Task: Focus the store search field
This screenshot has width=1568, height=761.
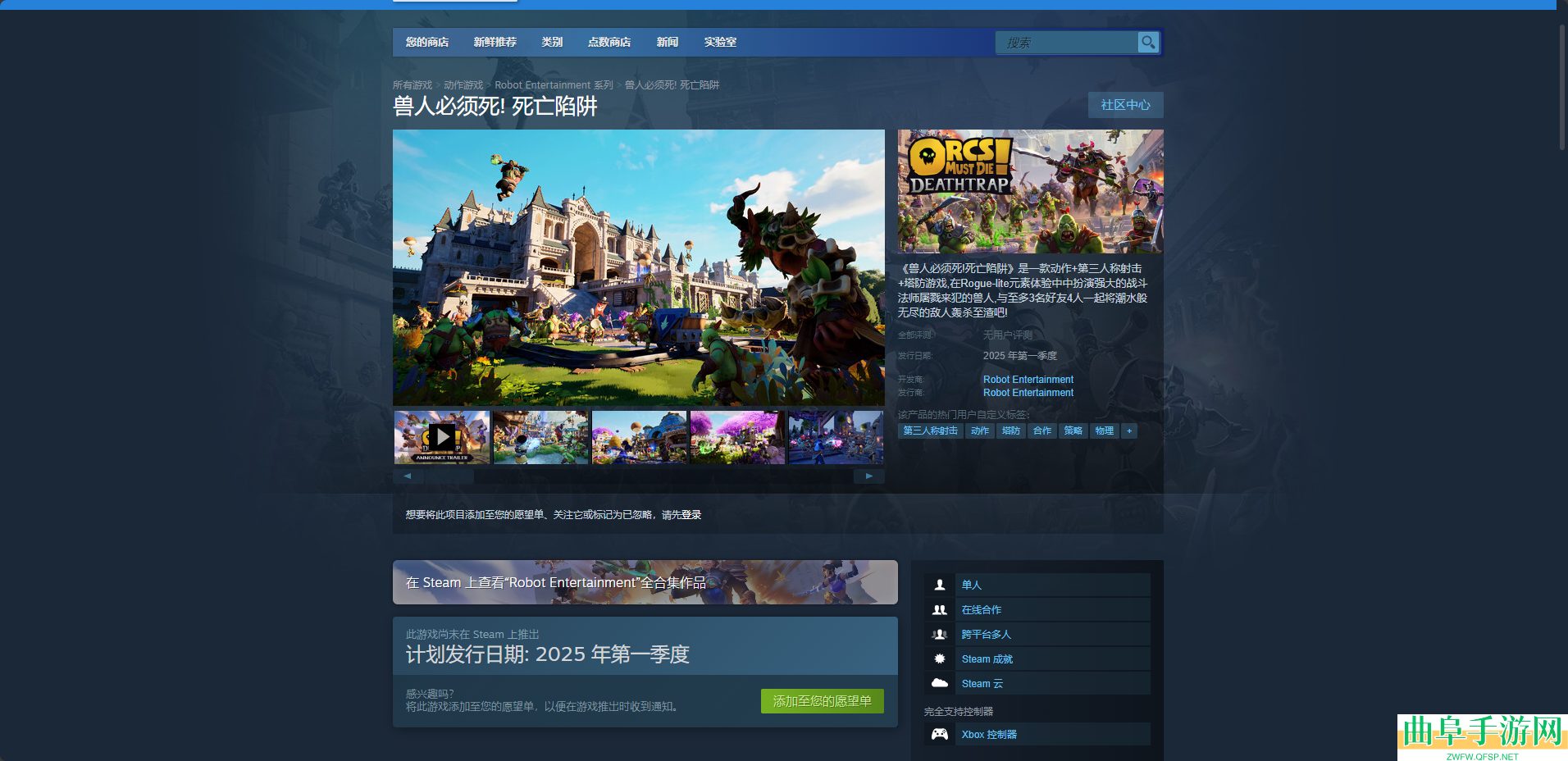Action: 1067,42
